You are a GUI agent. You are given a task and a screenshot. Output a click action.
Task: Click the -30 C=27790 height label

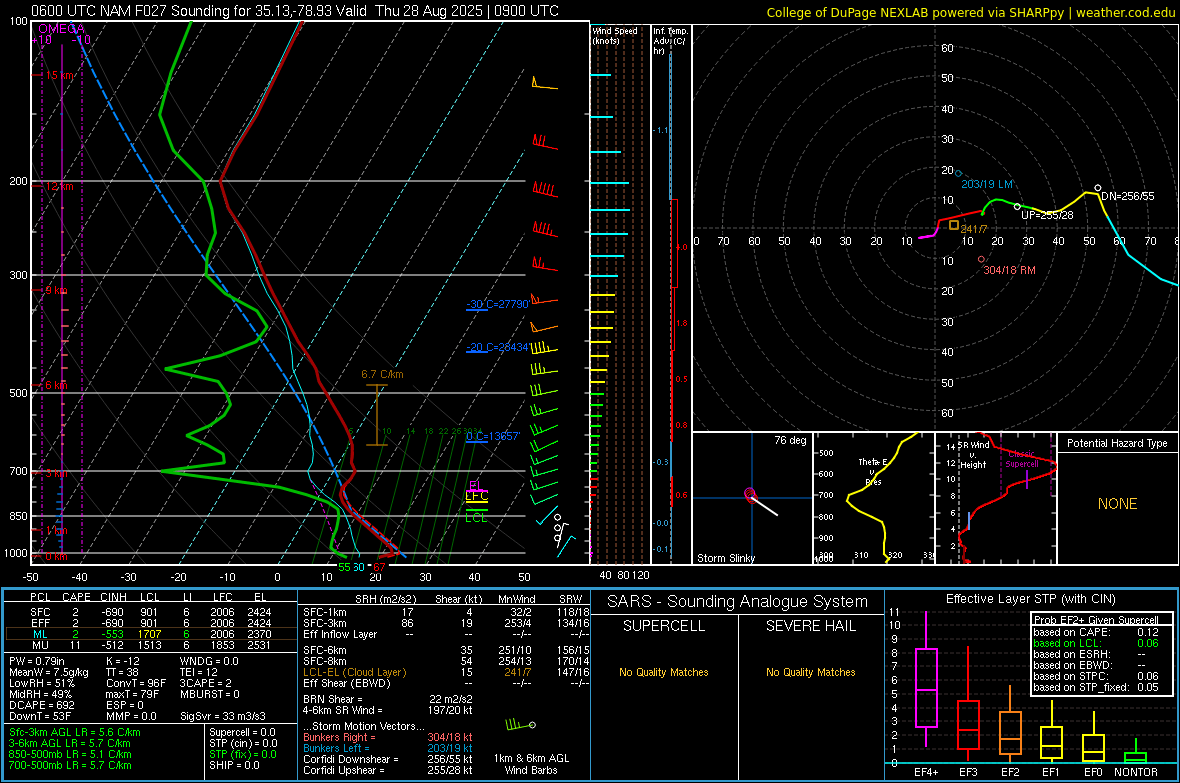[497, 304]
